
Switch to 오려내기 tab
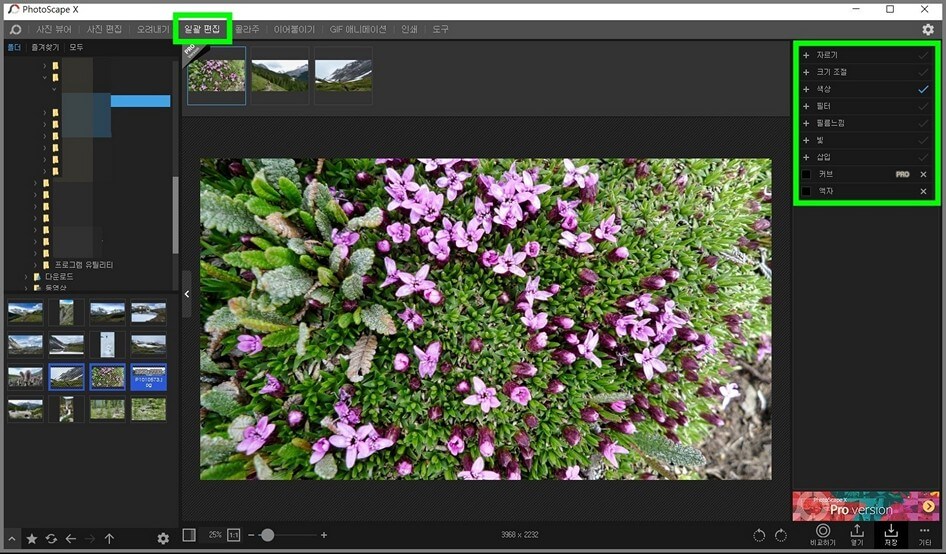[x=153, y=30]
